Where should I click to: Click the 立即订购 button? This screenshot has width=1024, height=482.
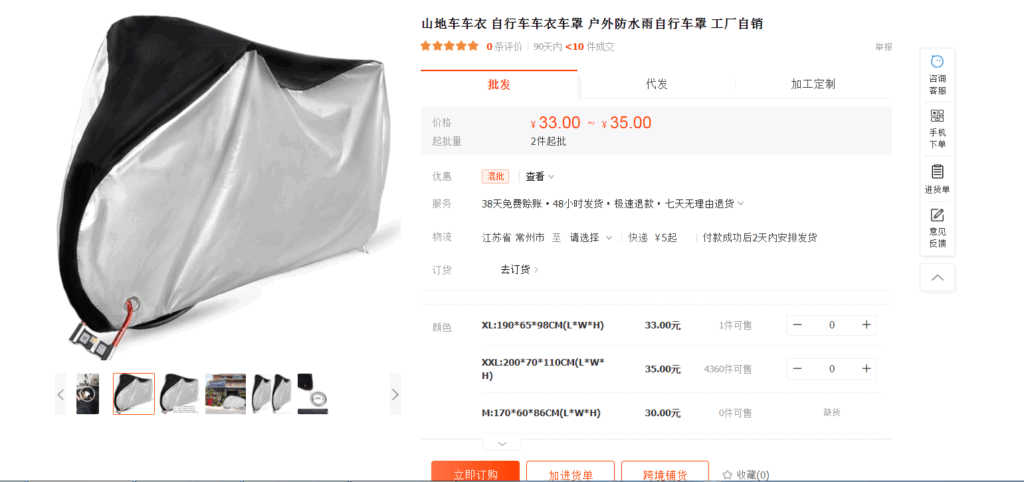(x=475, y=472)
